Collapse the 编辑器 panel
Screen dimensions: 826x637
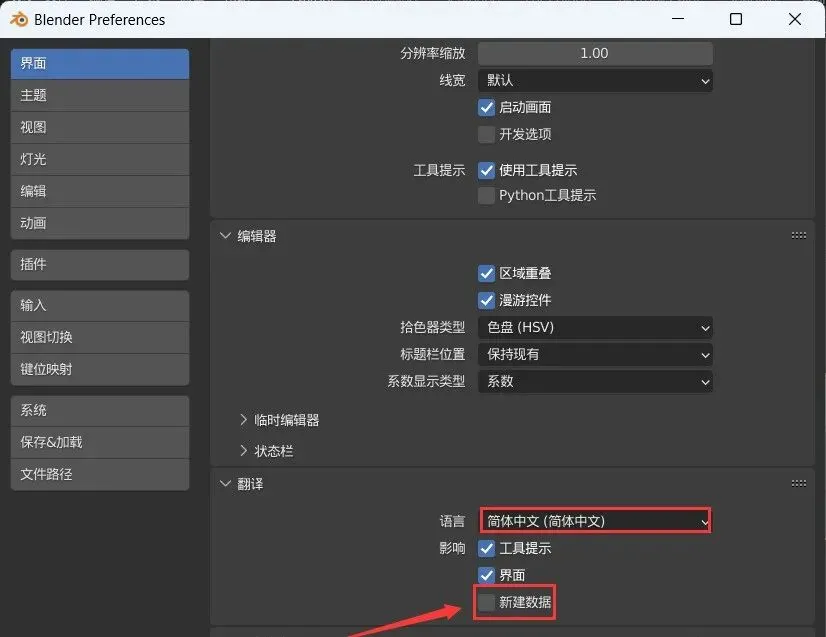click(x=225, y=236)
